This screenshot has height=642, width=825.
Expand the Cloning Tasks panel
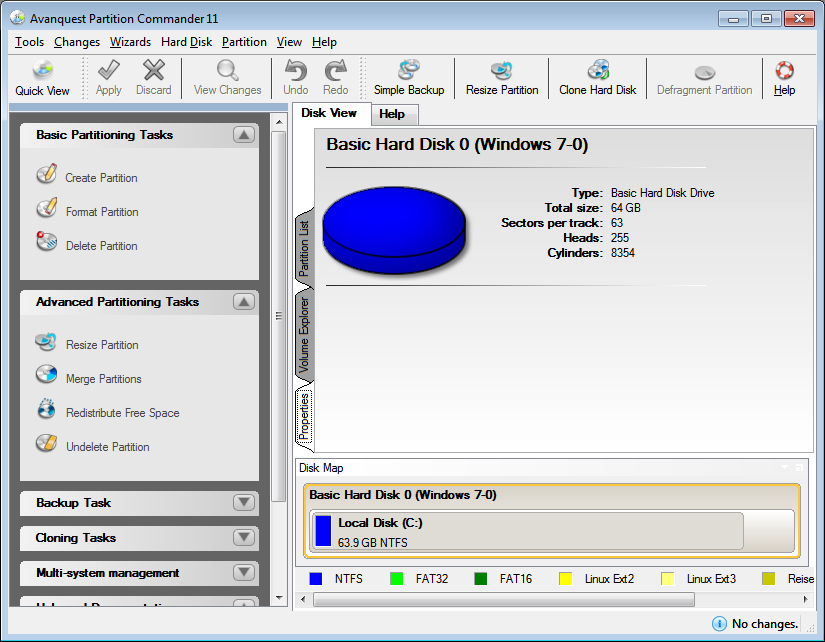pyautogui.click(x=244, y=537)
